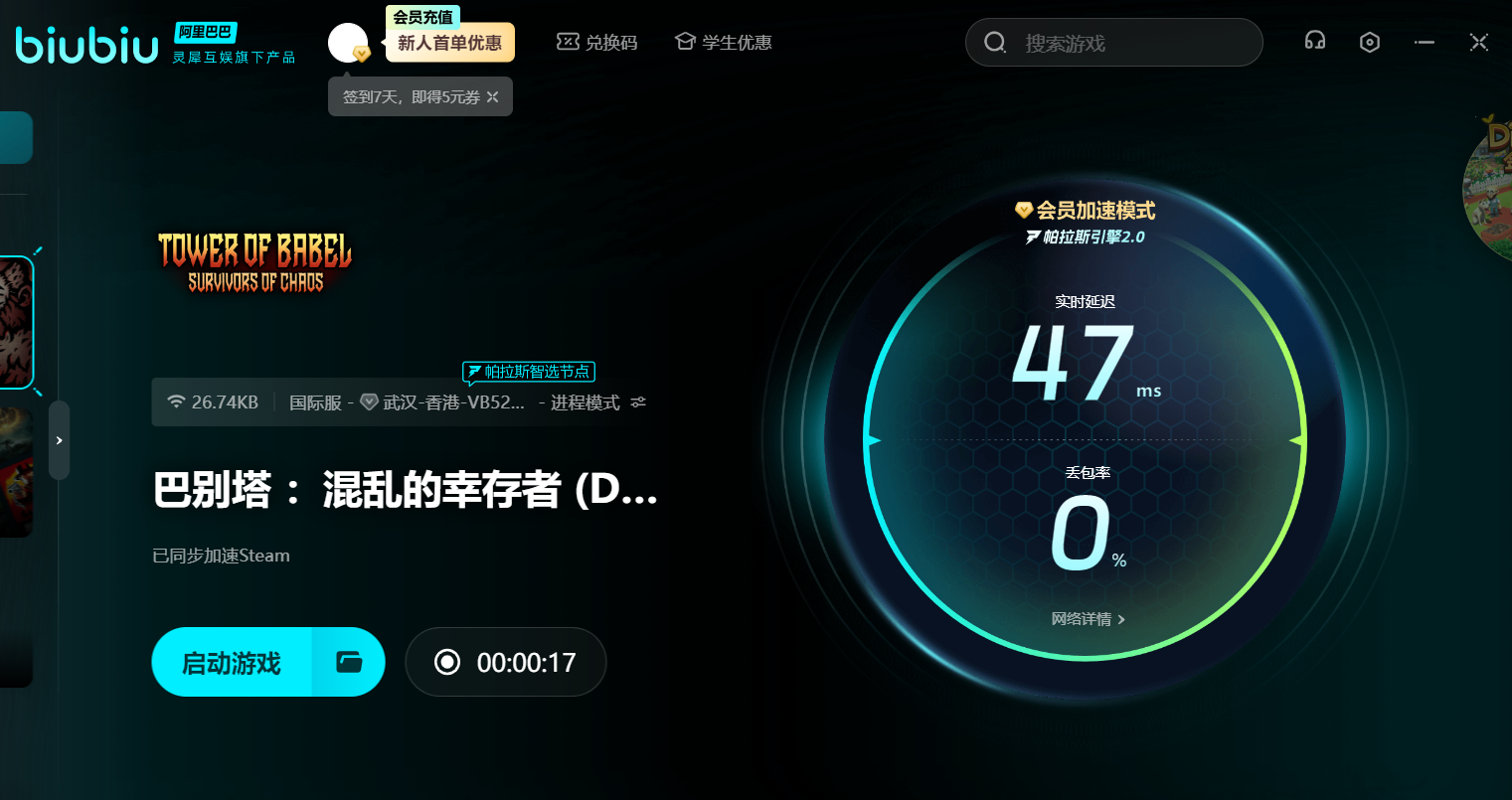
Task: Click the biubiu logo
Action: (87, 45)
